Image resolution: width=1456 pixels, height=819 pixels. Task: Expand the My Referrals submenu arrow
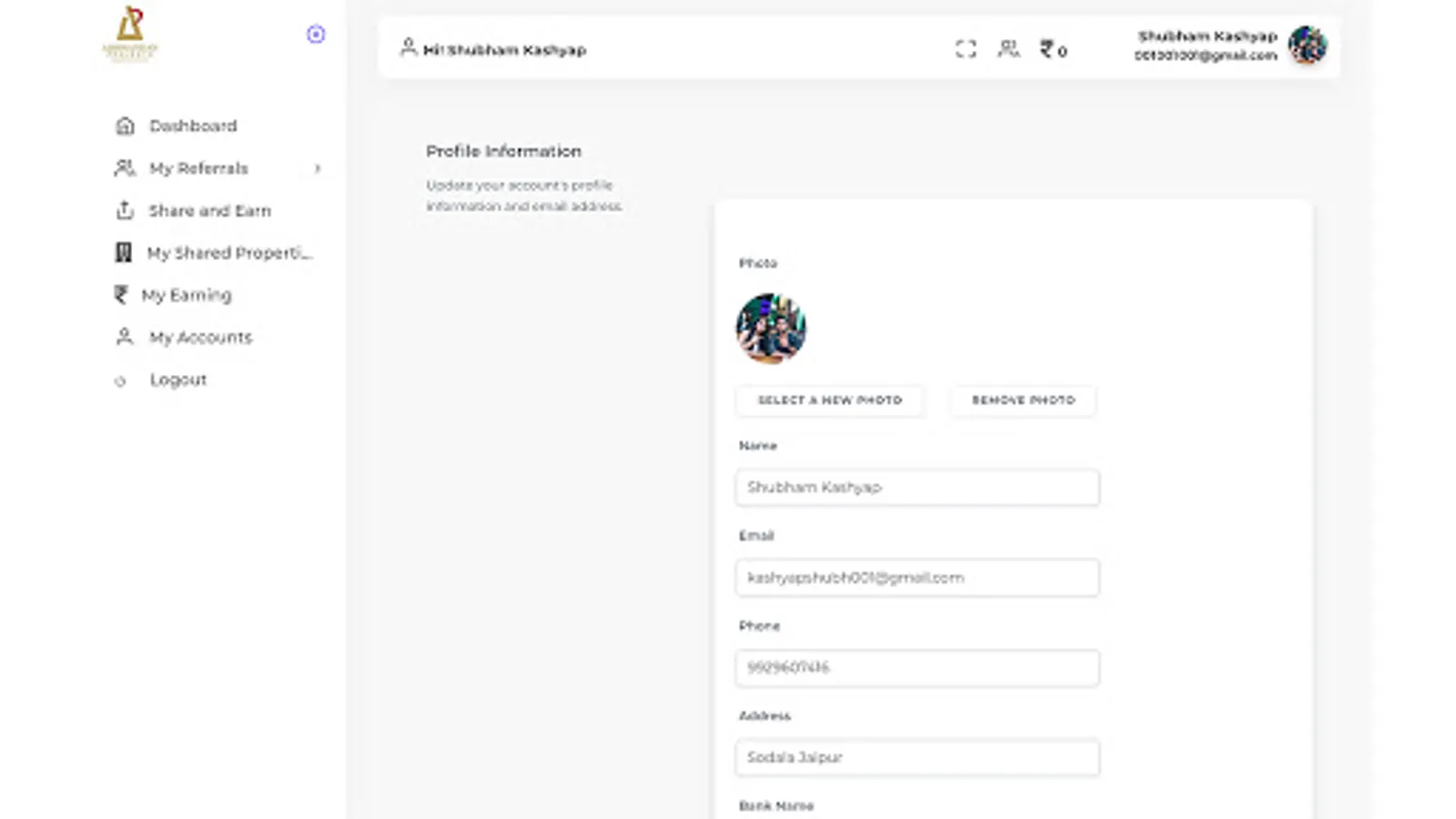tap(318, 168)
